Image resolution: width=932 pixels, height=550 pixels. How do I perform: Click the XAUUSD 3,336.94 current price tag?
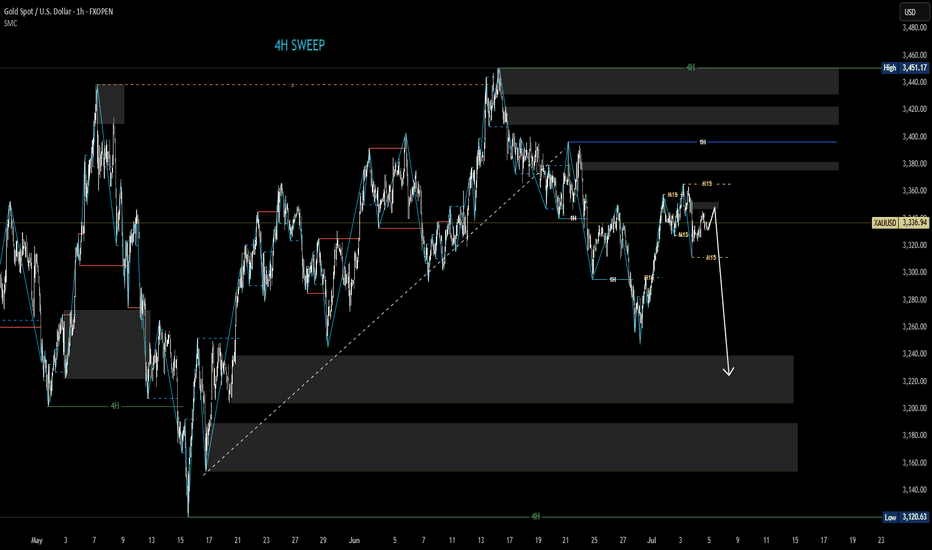pos(900,223)
